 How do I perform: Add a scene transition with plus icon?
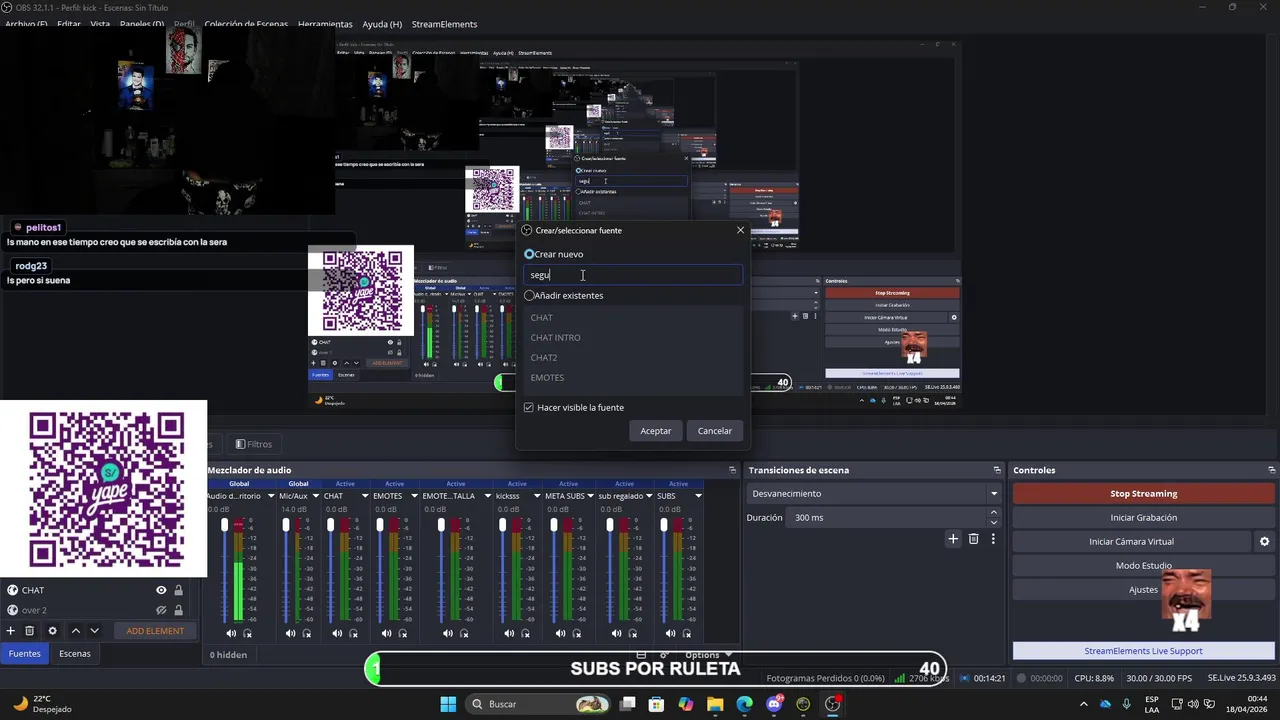[x=953, y=539]
